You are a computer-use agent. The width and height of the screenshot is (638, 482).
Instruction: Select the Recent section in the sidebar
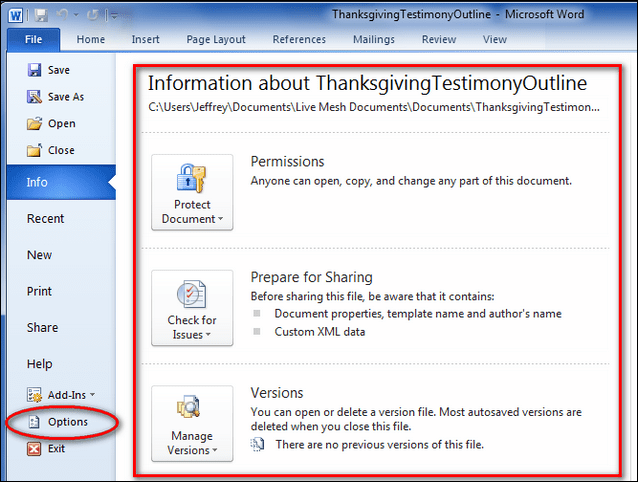click(46, 219)
